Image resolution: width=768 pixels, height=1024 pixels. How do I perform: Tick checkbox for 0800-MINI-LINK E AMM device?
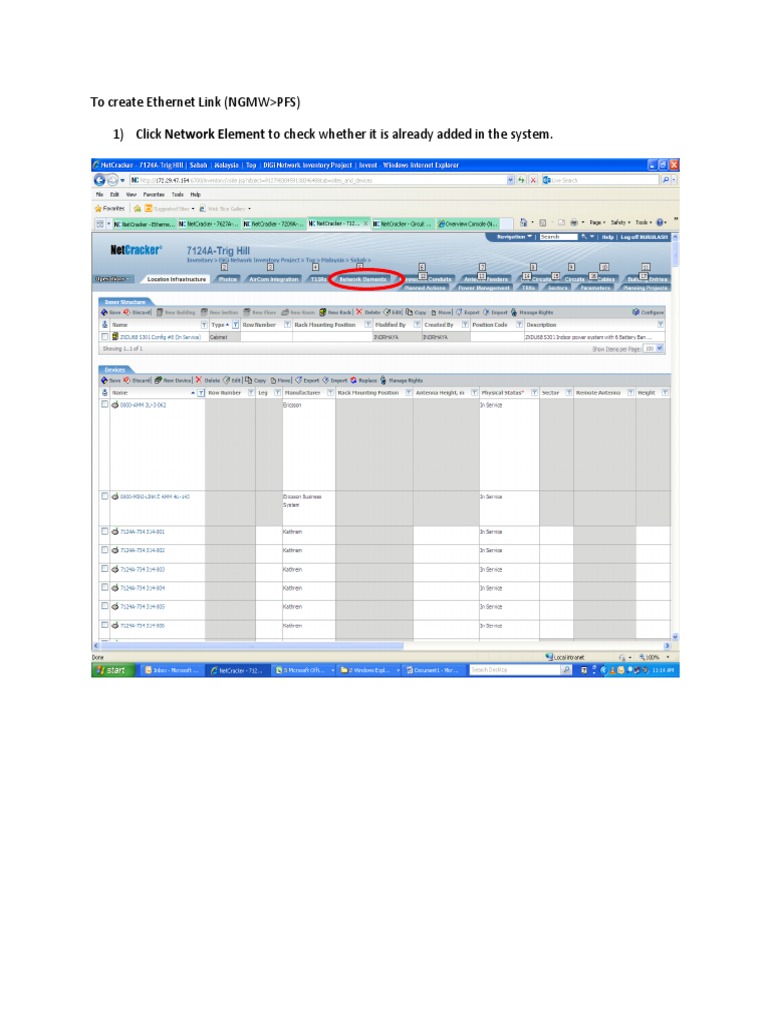pyautogui.click(x=104, y=496)
